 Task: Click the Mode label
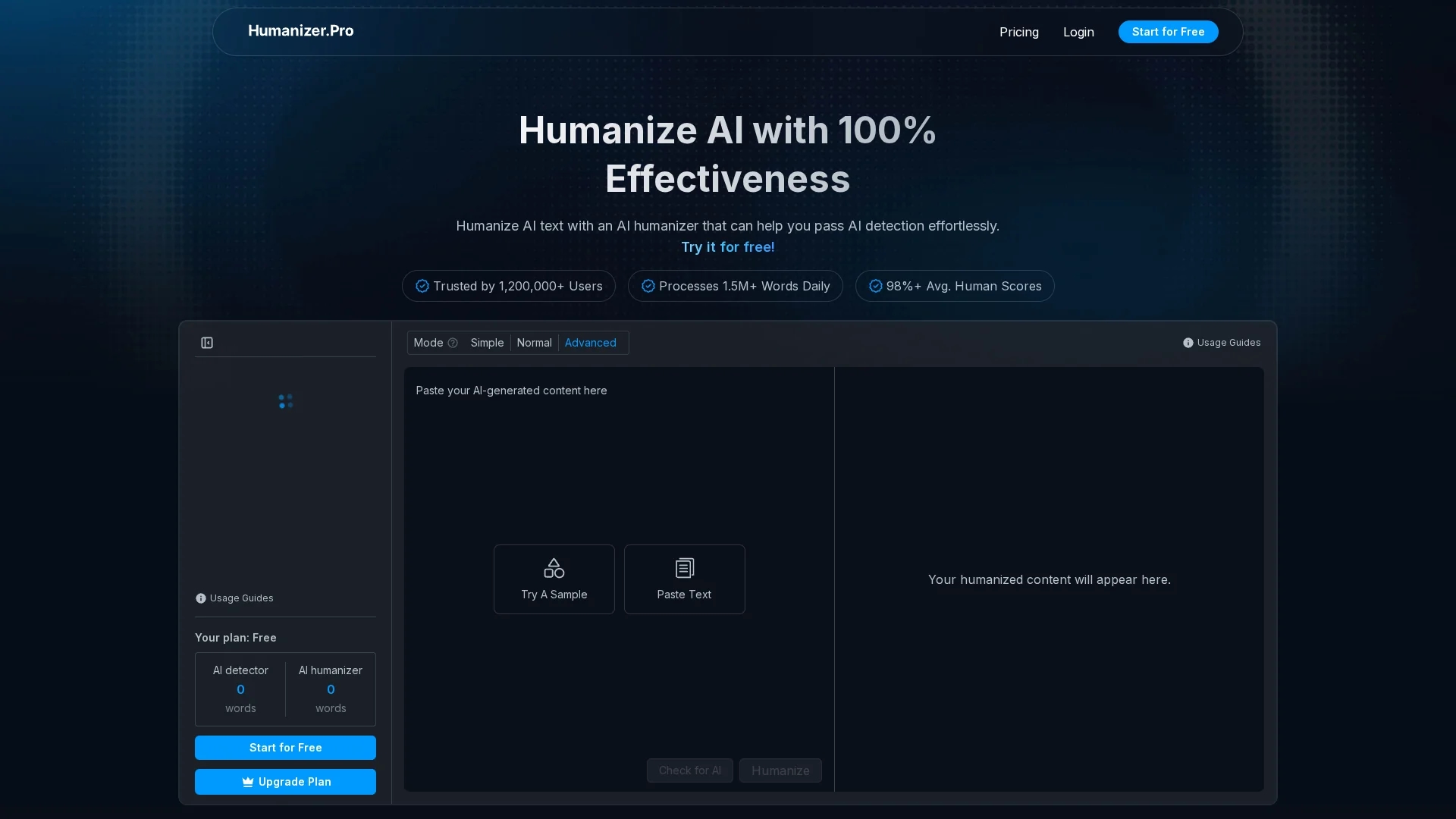[428, 343]
